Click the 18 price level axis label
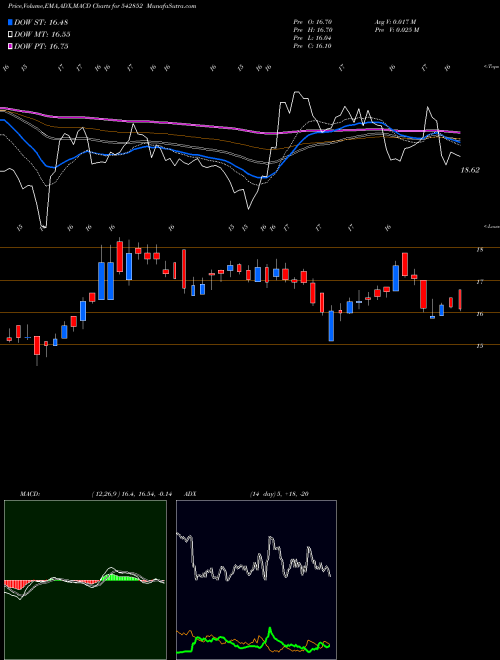This screenshot has width=500, height=660. pyautogui.click(x=479, y=250)
